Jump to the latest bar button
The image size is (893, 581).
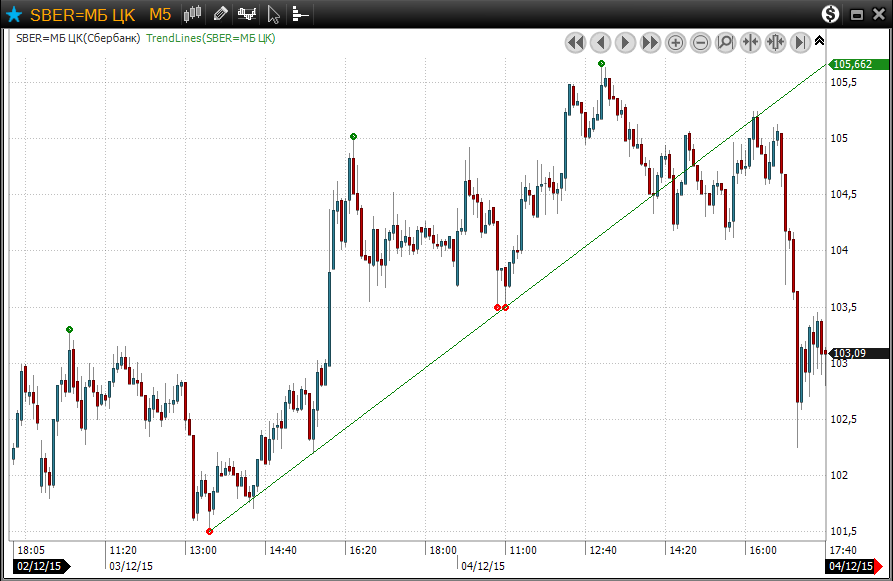[800, 42]
